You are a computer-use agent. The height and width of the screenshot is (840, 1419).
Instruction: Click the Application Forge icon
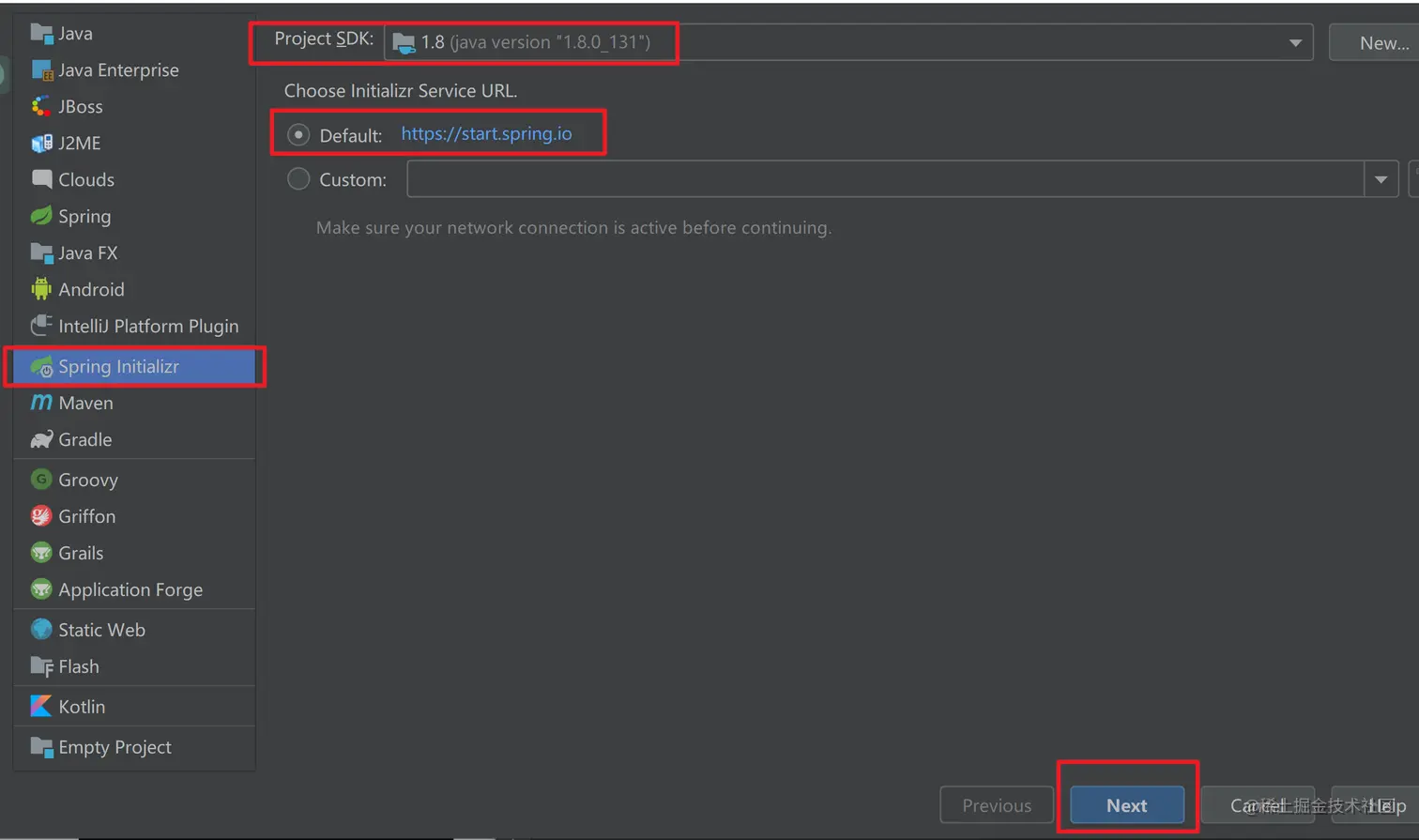41,589
